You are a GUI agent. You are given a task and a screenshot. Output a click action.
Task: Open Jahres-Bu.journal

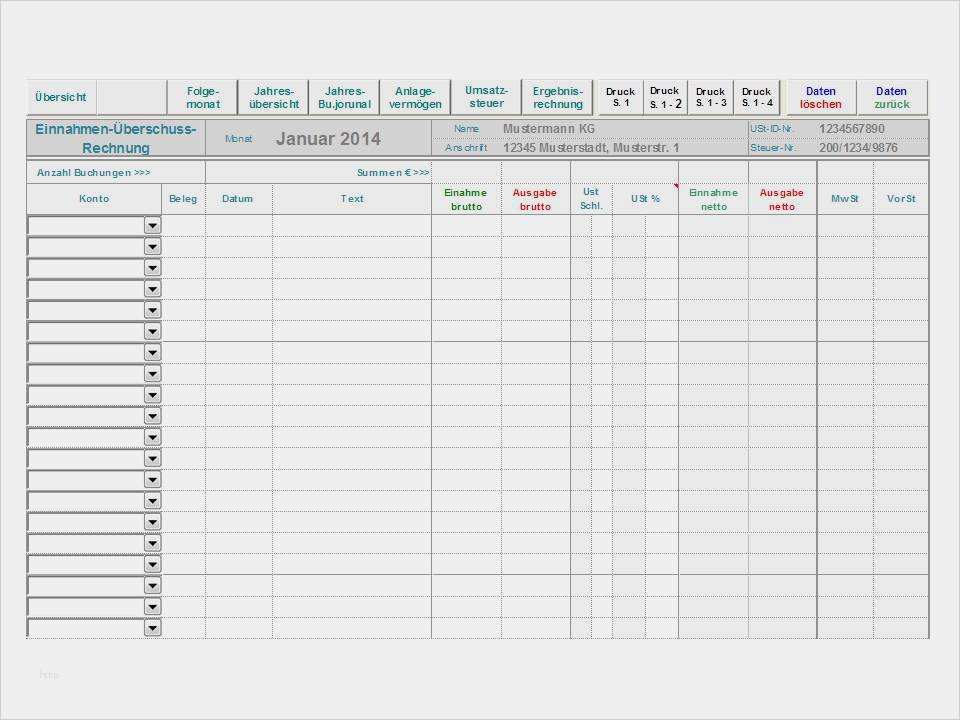click(344, 98)
